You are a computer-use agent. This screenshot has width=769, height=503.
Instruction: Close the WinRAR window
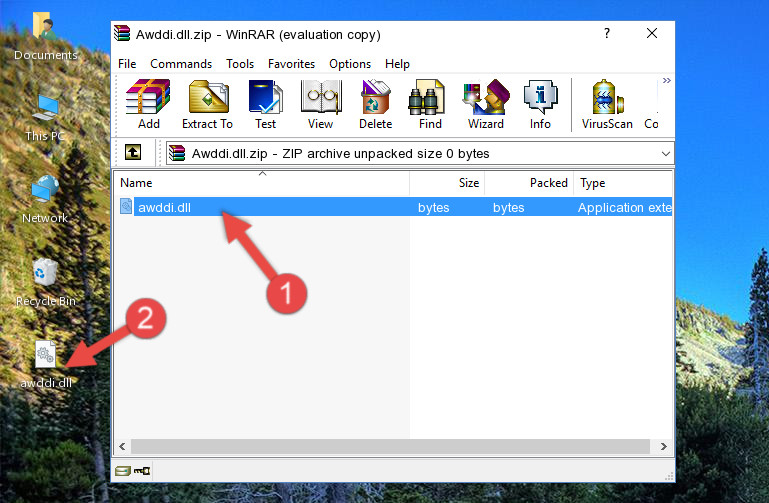coord(652,33)
